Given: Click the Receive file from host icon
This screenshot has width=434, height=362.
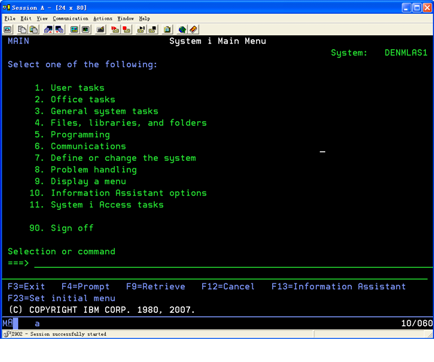Looking at the screenshot, I should point(59,30).
